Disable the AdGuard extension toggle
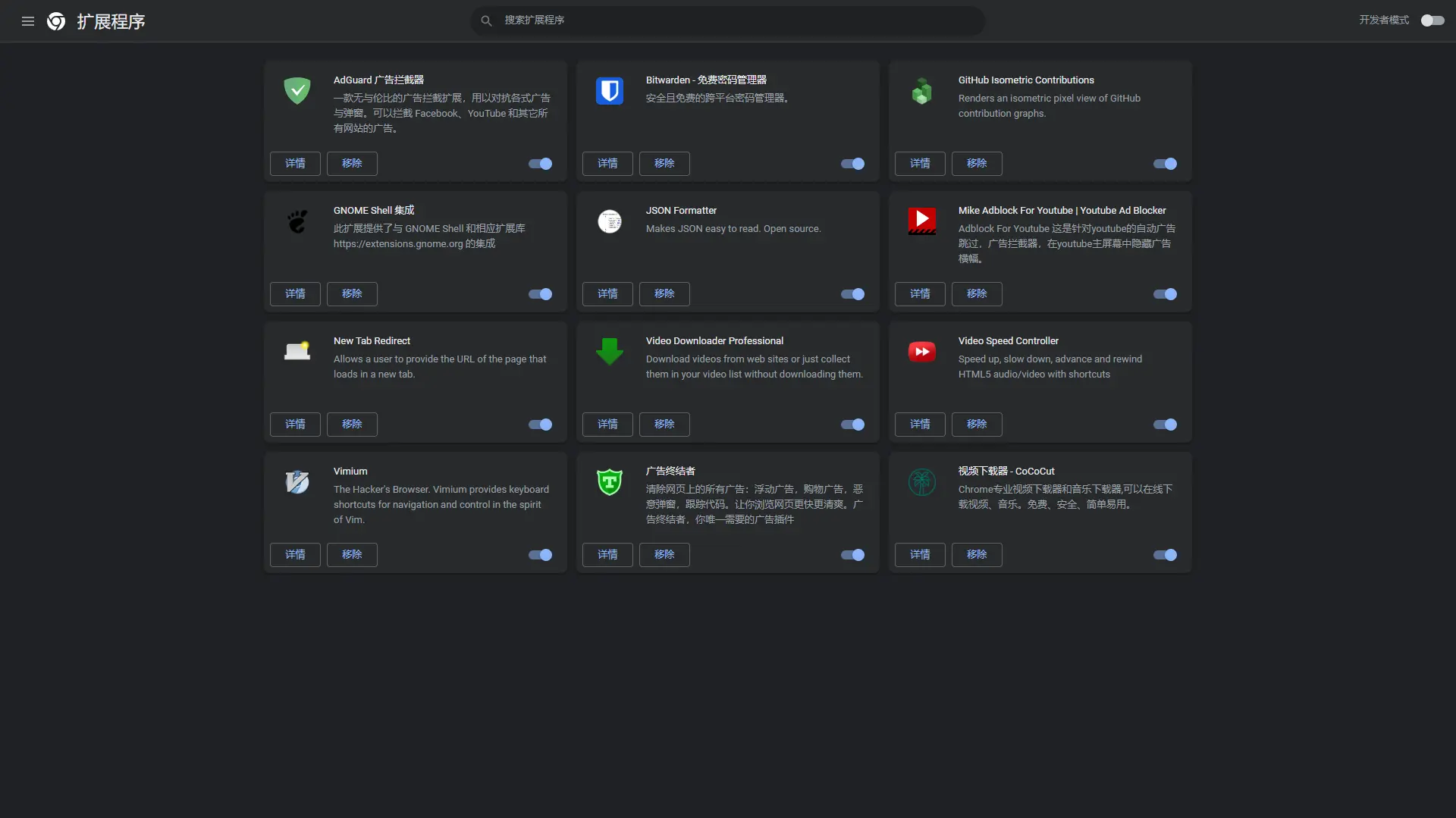This screenshot has width=1456, height=818. click(541, 164)
